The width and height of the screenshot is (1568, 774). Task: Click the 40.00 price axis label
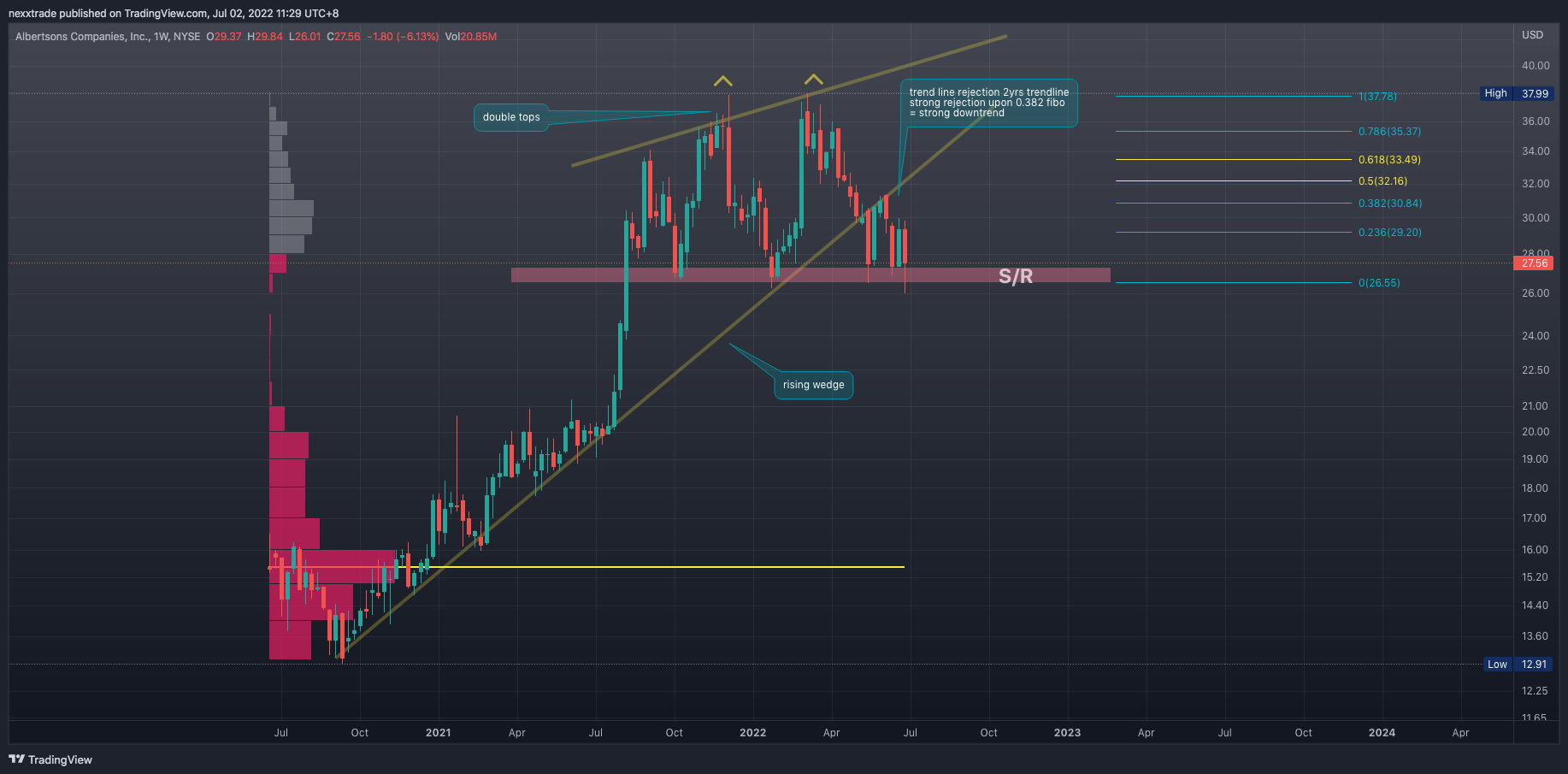(1536, 66)
